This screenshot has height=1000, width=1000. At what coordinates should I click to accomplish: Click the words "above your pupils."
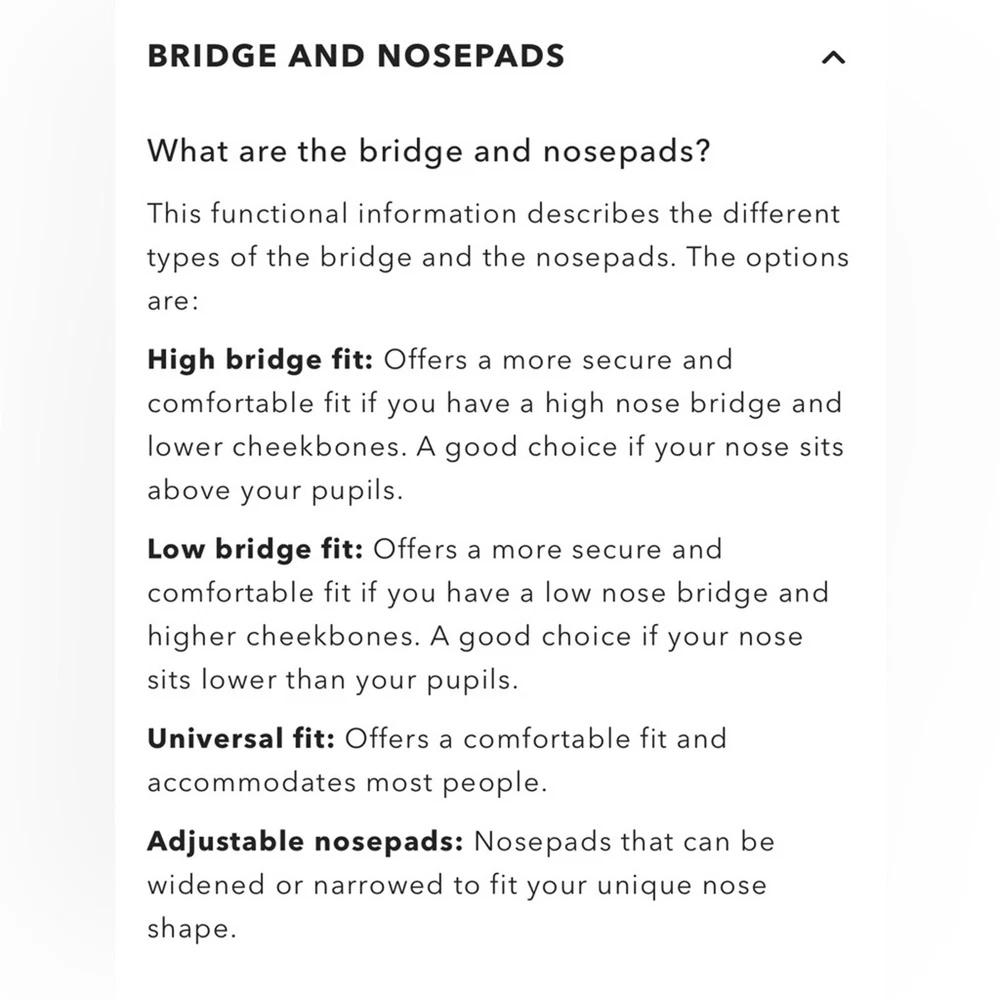pyautogui.click(x=273, y=491)
